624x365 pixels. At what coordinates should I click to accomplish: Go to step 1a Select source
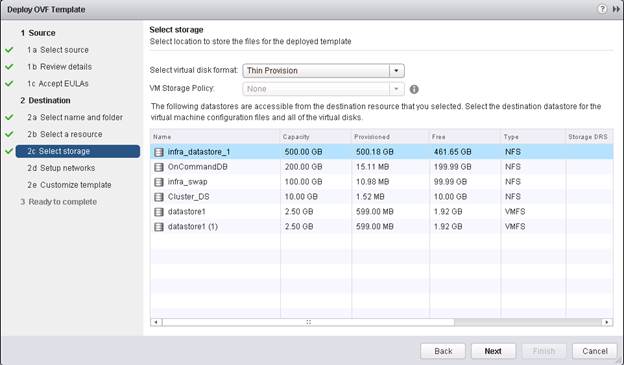coord(58,50)
